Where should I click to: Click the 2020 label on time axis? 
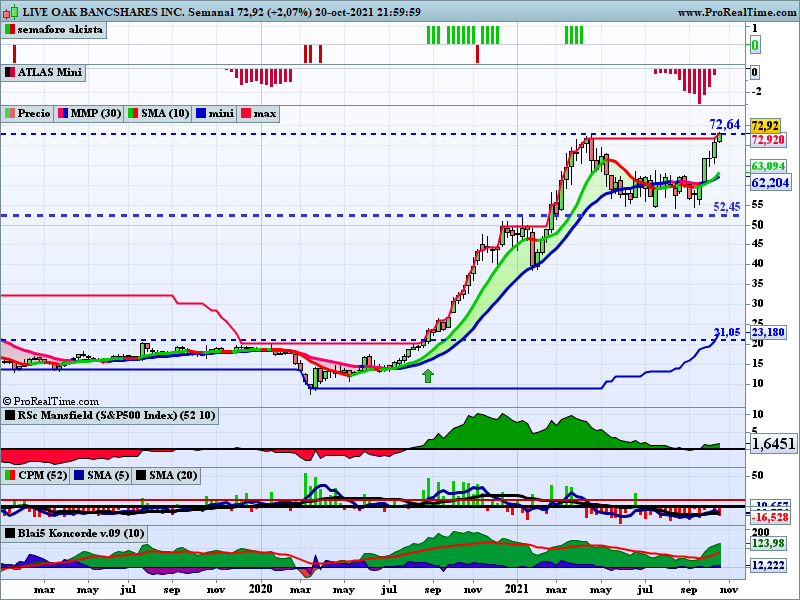click(261, 589)
